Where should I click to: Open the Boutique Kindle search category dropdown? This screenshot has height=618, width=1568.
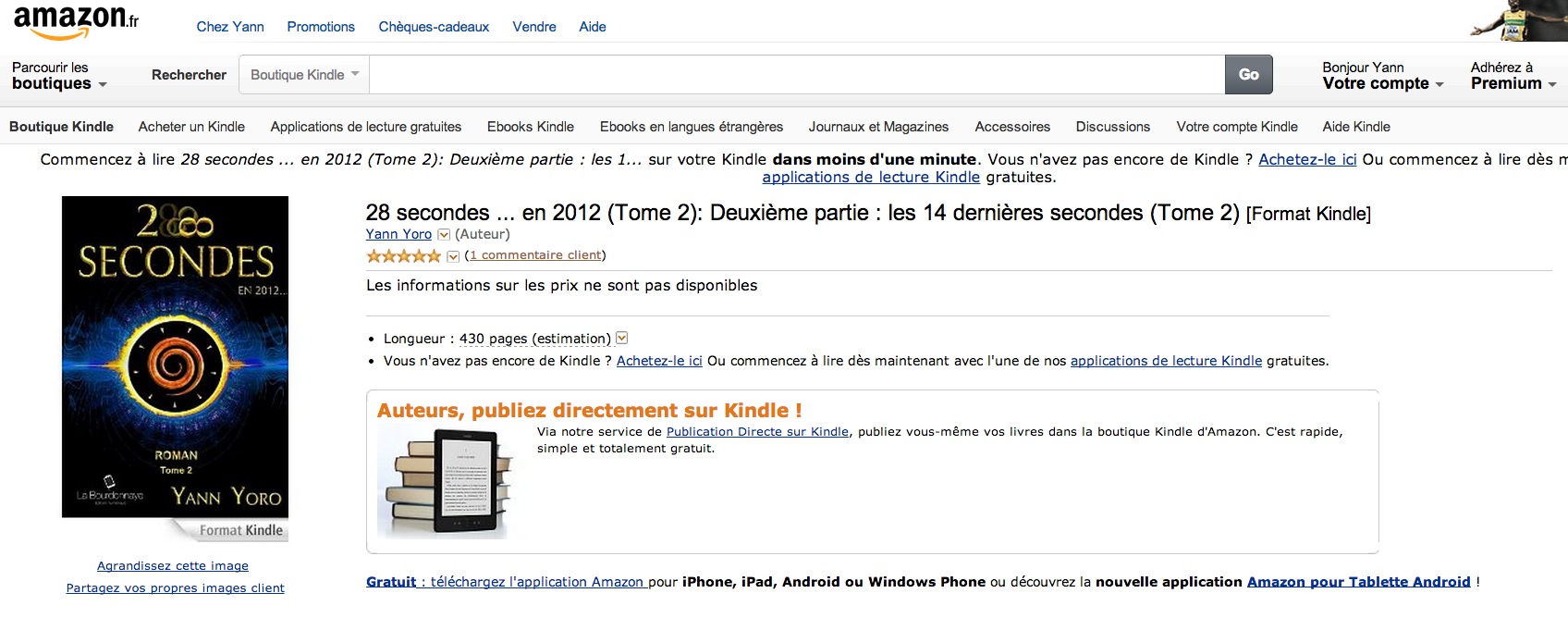pyautogui.click(x=304, y=75)
